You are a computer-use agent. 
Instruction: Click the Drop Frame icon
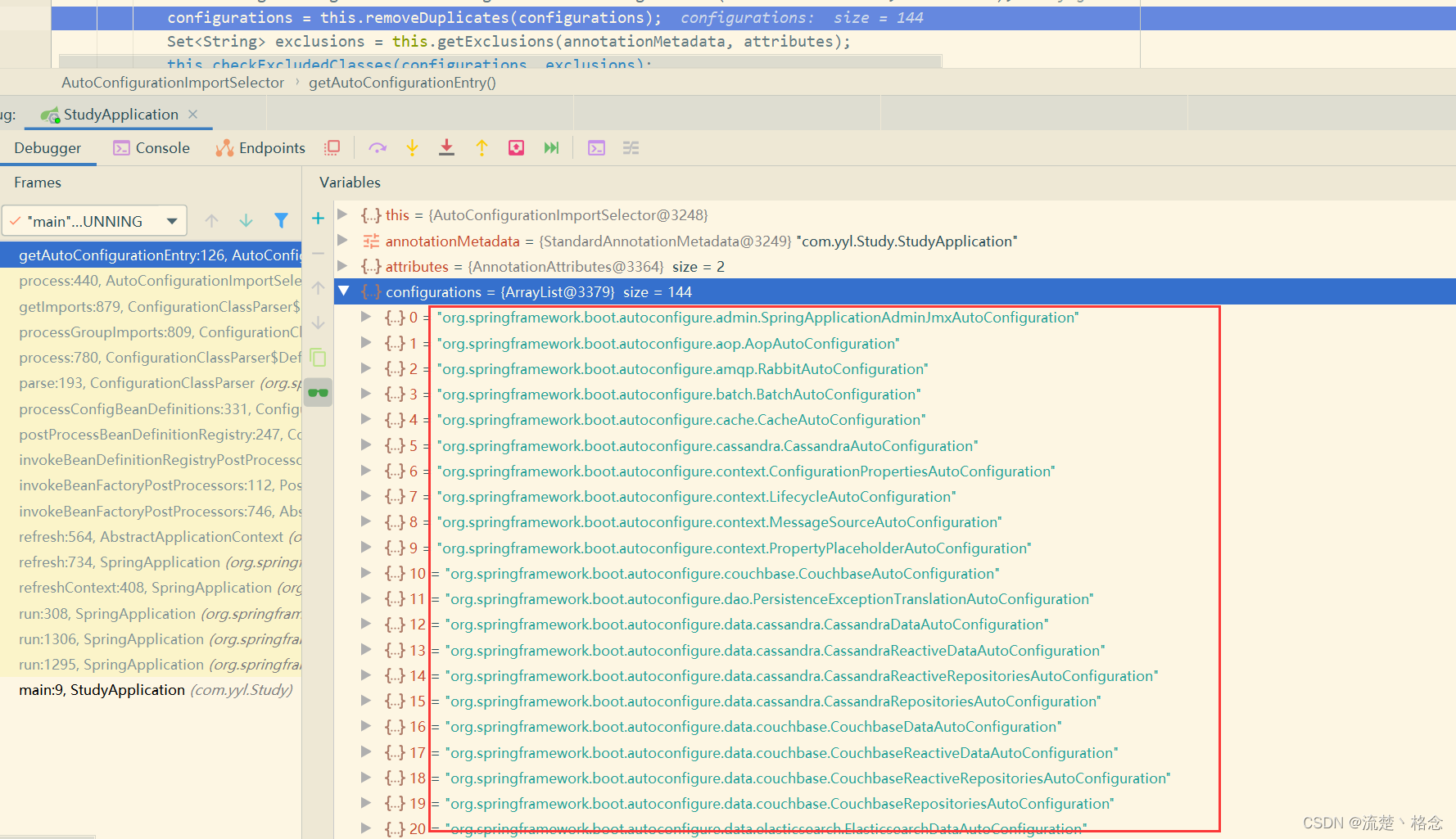[x=516, y=148]
